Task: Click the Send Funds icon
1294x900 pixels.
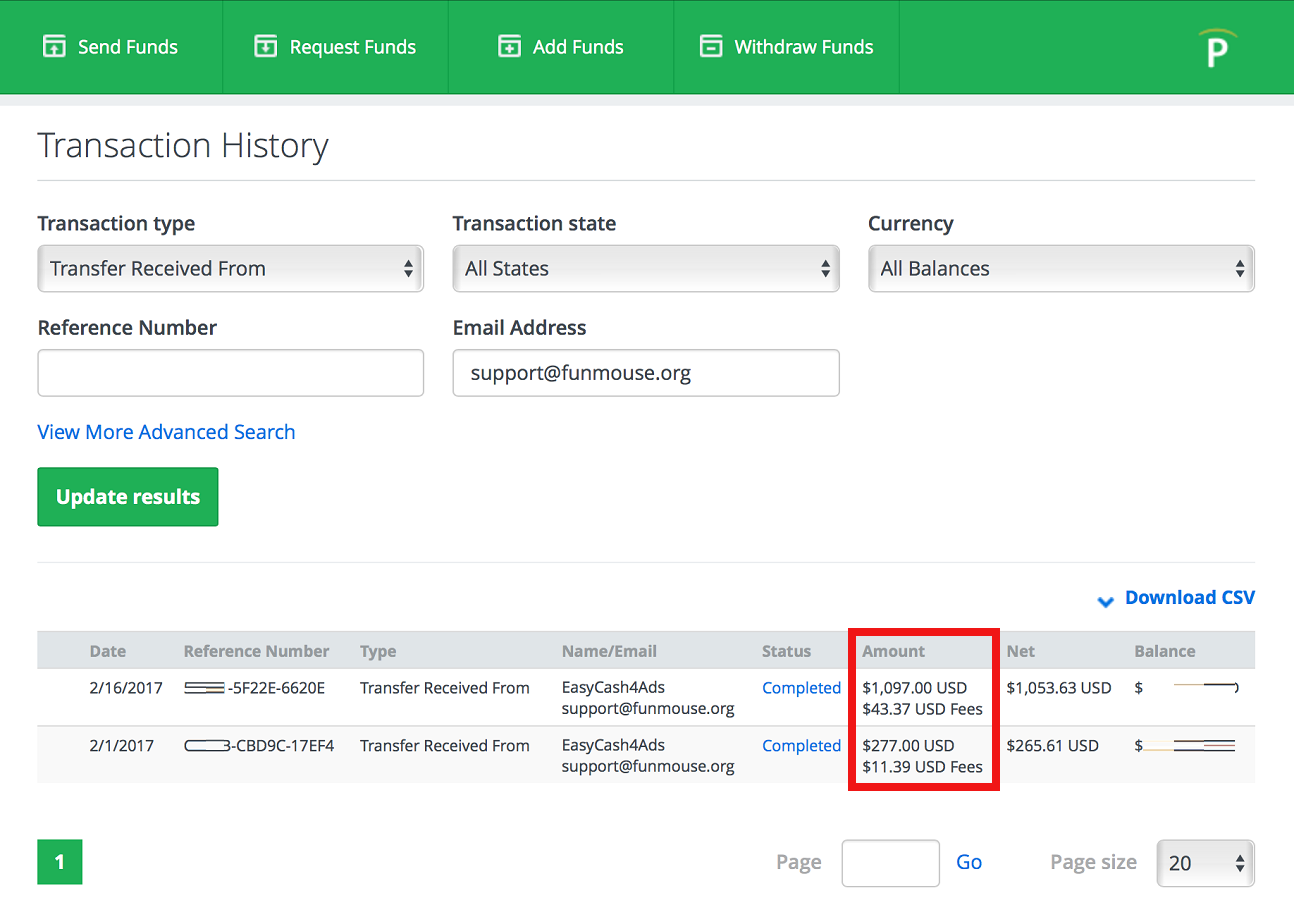Action: coord(54,47)
